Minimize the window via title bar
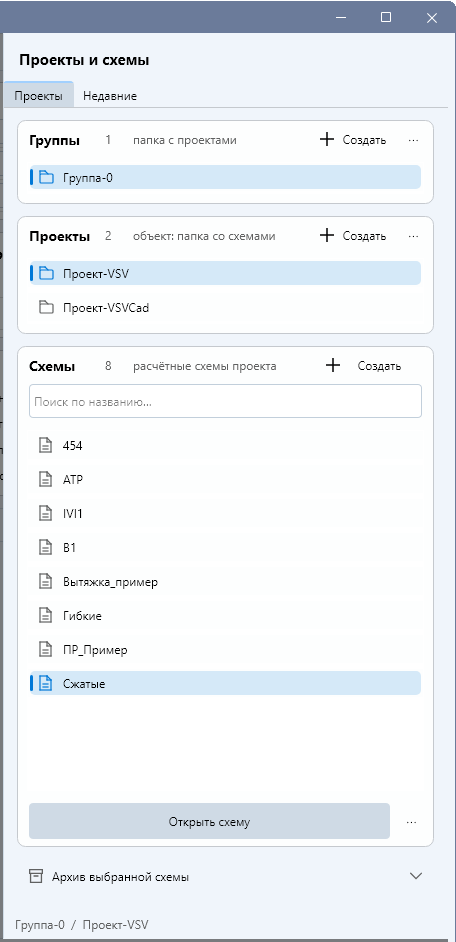 (x=341, y=17)
